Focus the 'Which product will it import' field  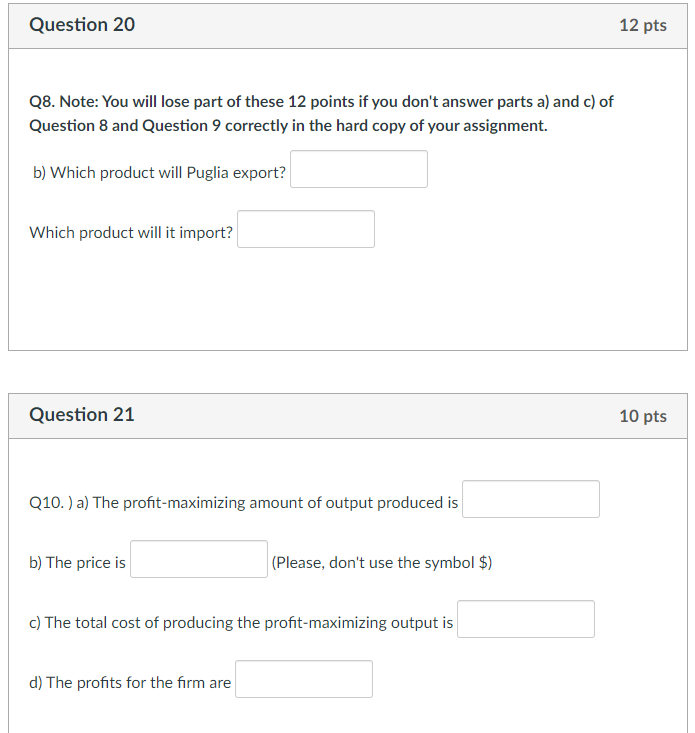[306, 229]
